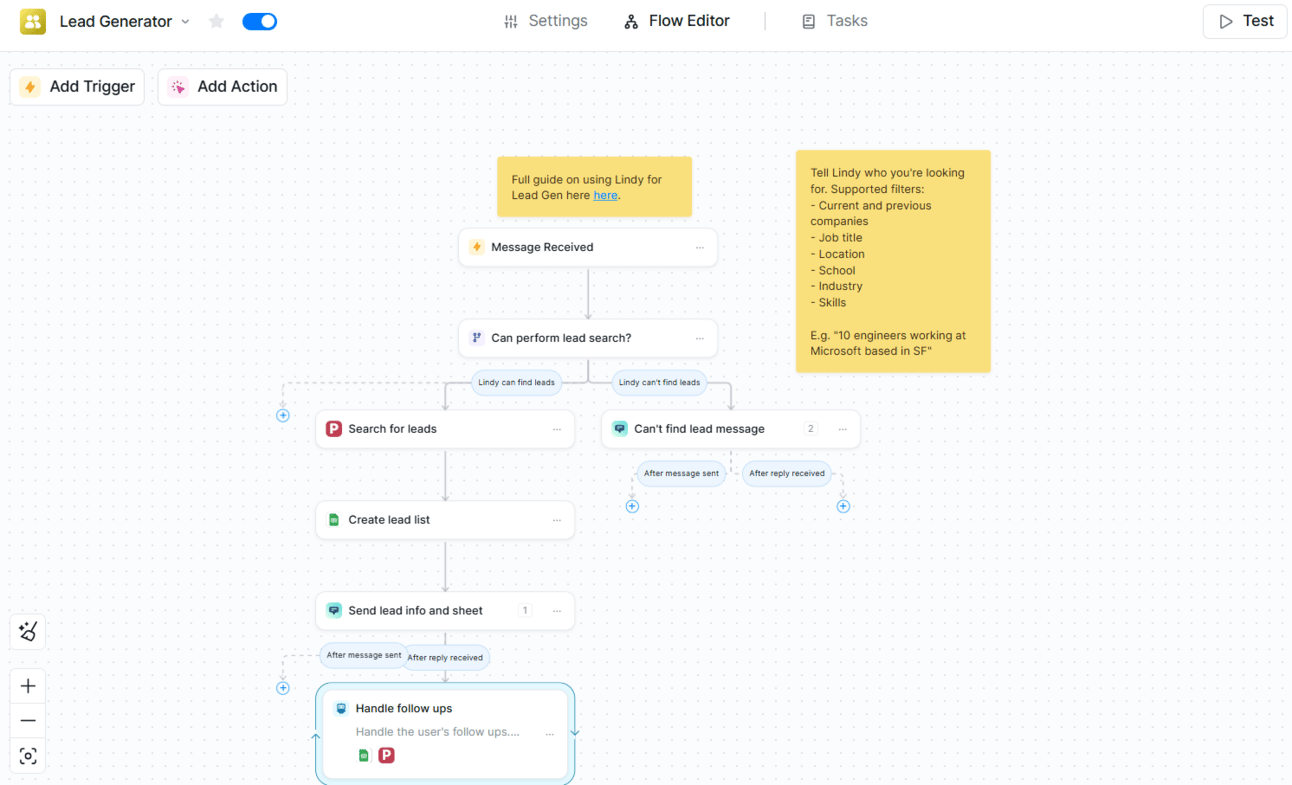The image size is (1292, 785).
Task: Select "After message sent" under Can't find lead message
Action: coord(681,473)
